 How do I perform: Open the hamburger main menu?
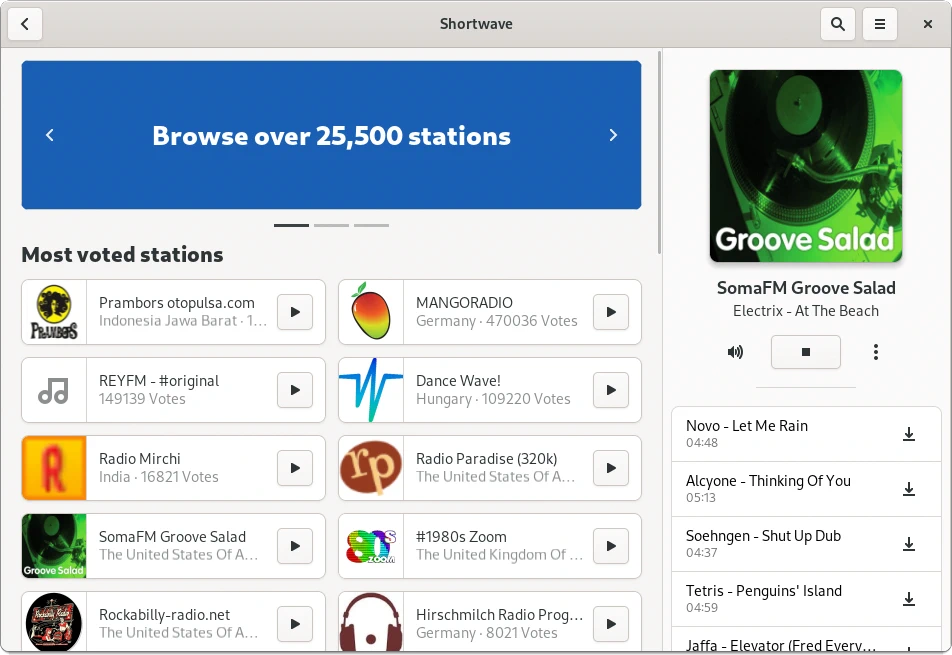point(880,24)
